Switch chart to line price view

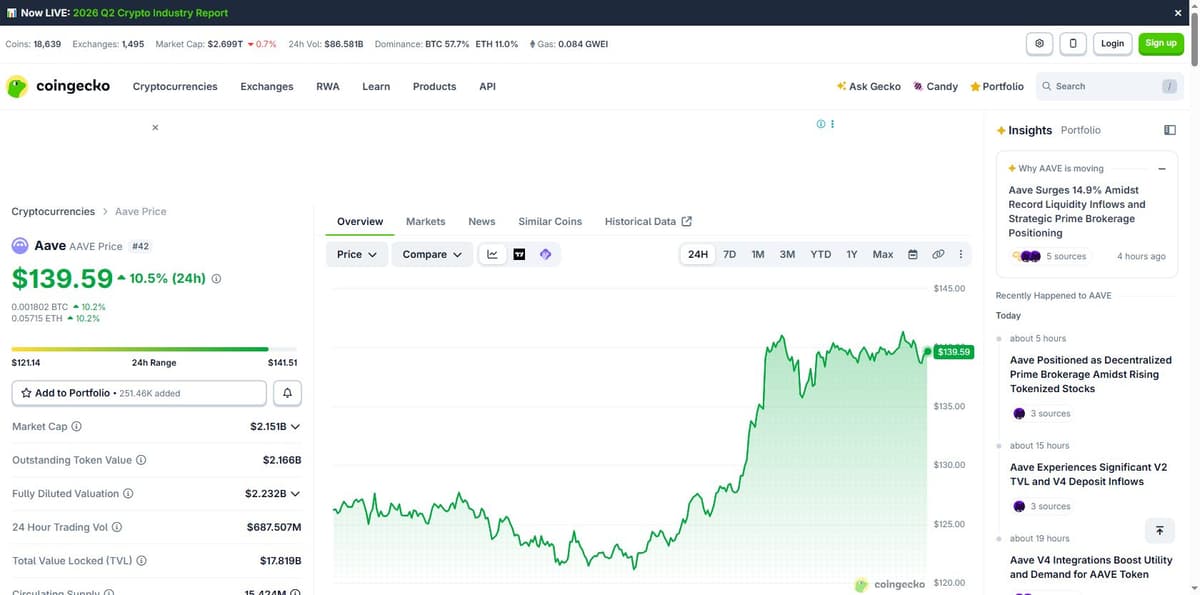[x=492, y=254]
